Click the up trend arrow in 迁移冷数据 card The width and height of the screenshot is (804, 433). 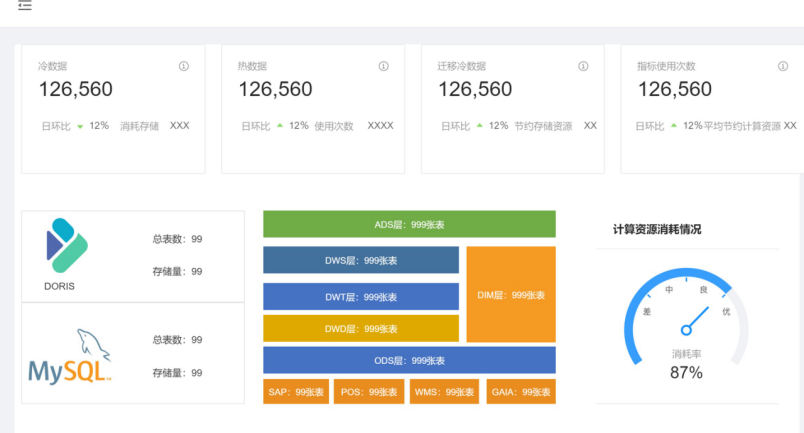[x=479, y=125]
